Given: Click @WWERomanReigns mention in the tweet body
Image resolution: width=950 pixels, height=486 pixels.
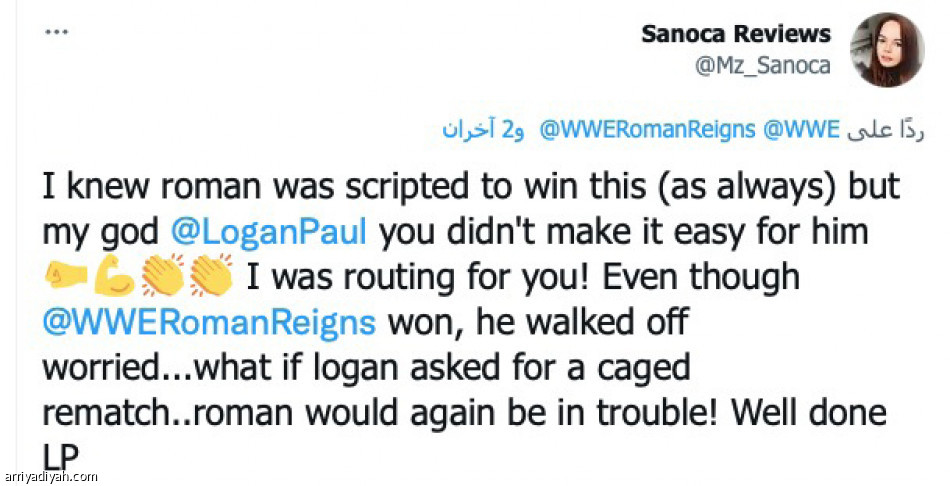Looking at the screenshot, I should 210,323.
